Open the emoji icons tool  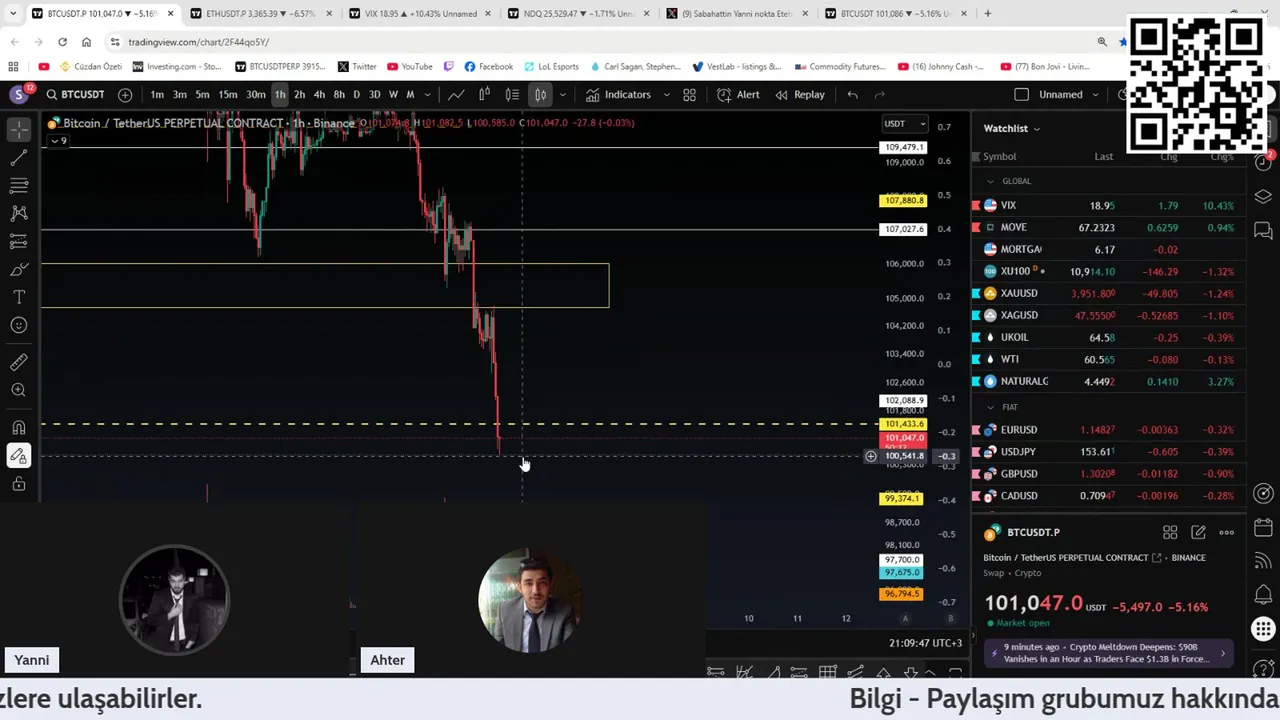coord(19,325)
